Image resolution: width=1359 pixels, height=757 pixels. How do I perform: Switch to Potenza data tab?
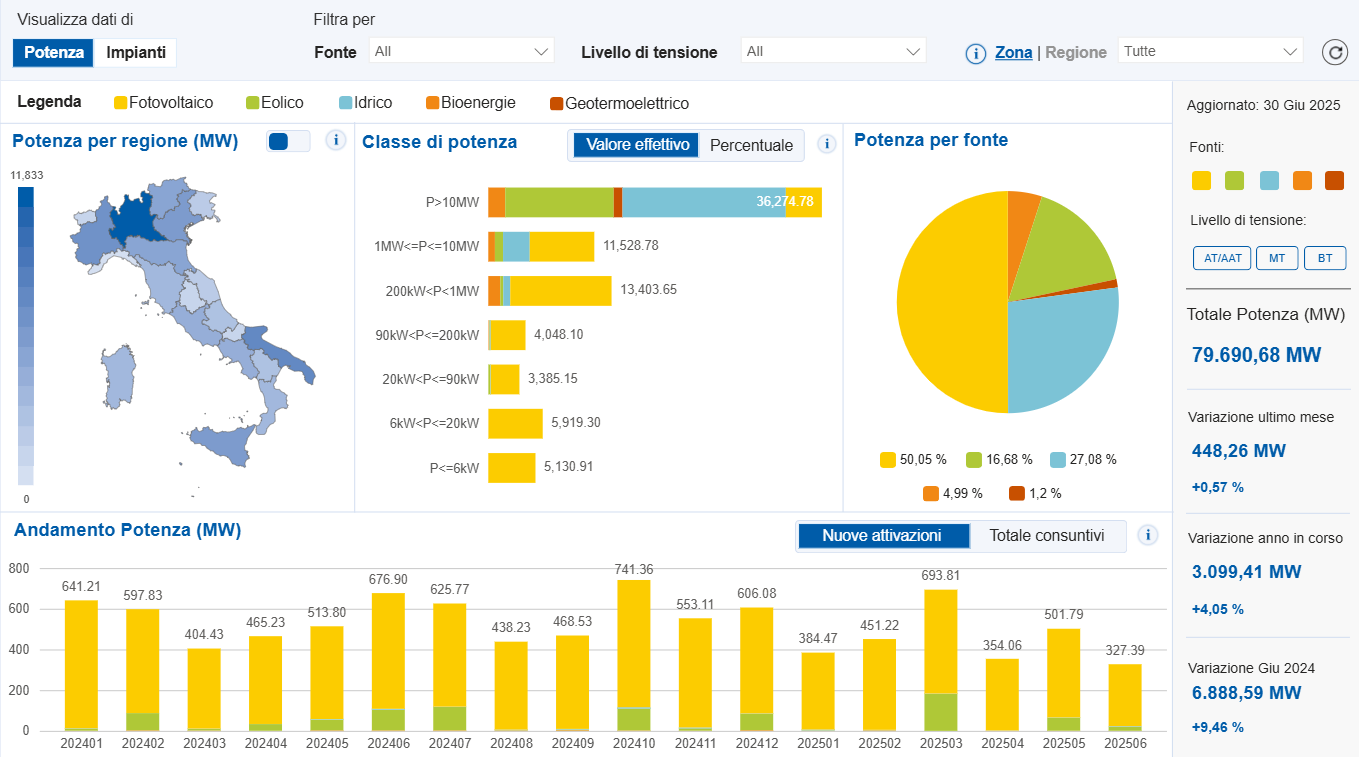point(54,53)
